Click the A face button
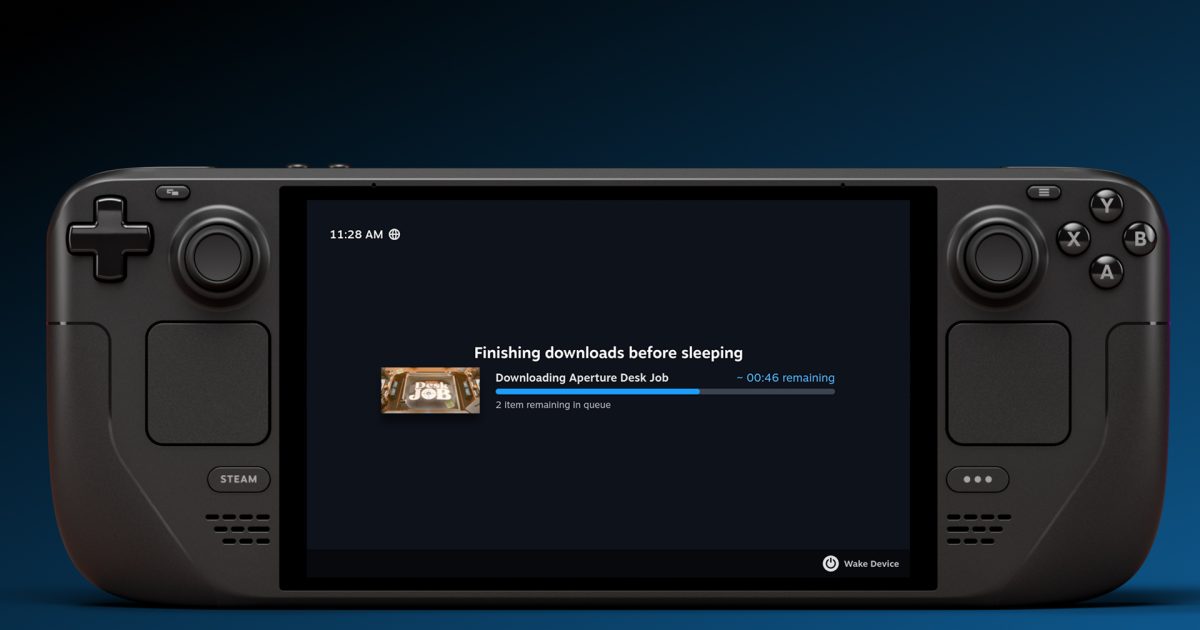The height and width of the screenshot is (630, 1200). pyautogui.click(x=1106, y=271)
